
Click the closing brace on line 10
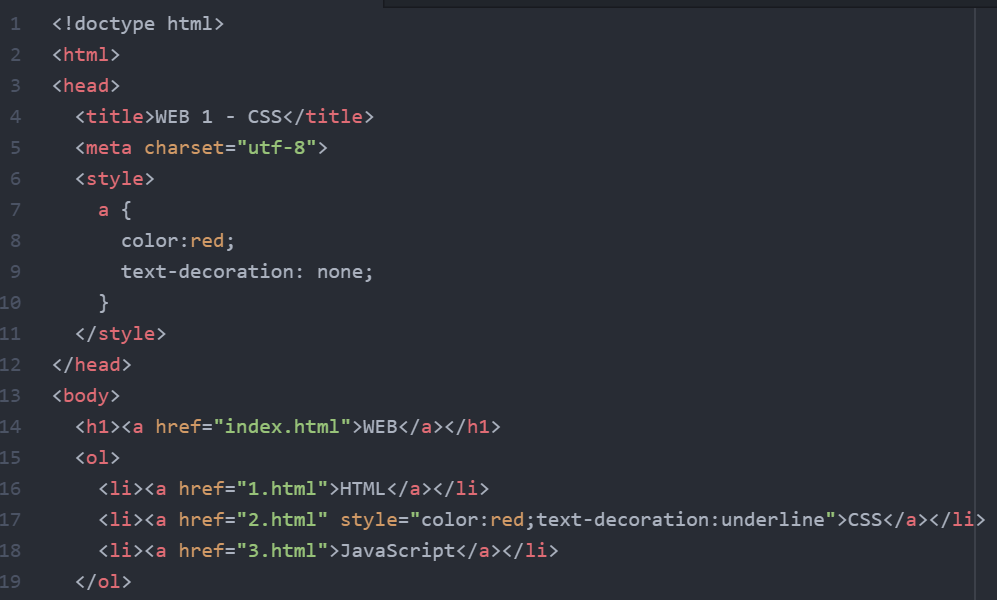click(104, 303)
